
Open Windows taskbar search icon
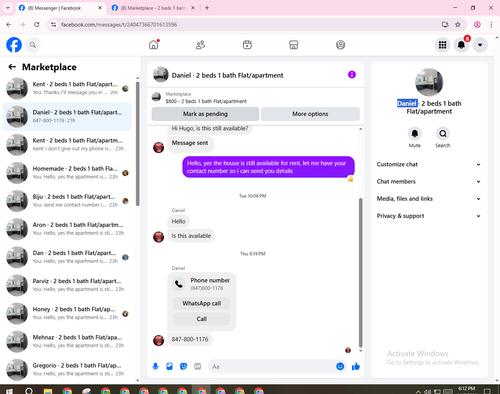click(x=29, y=391)
